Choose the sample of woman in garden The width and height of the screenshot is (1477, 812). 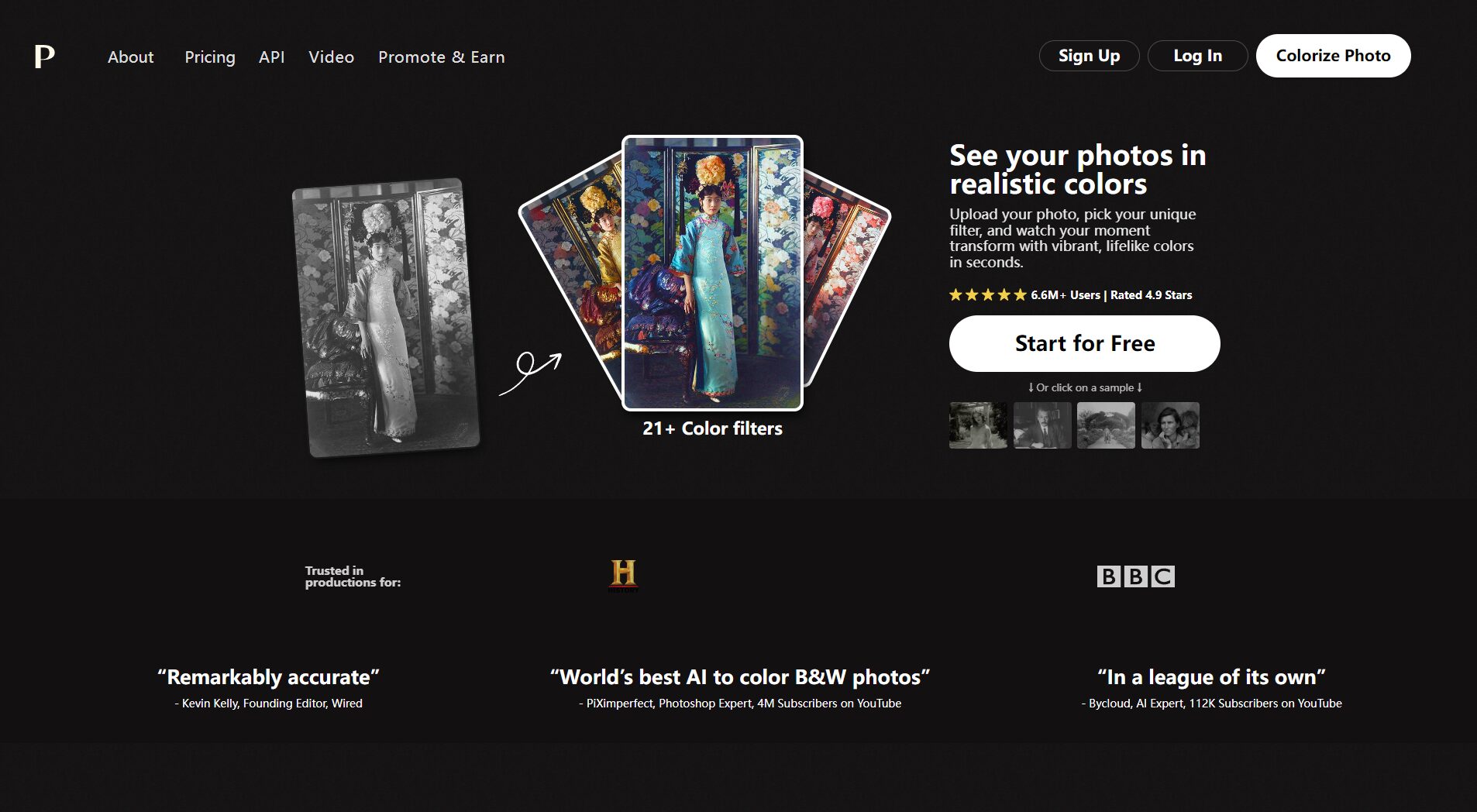[978, 425]
